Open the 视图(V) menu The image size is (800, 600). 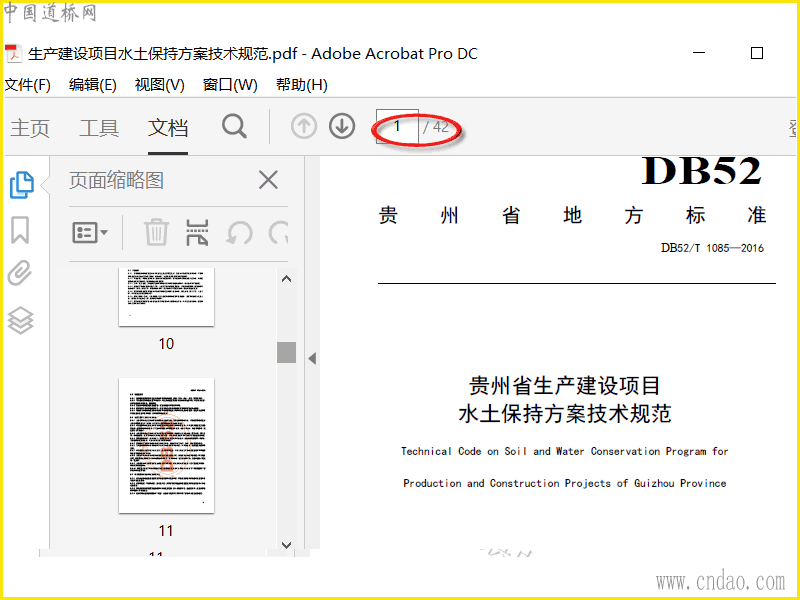click(159, 85)
